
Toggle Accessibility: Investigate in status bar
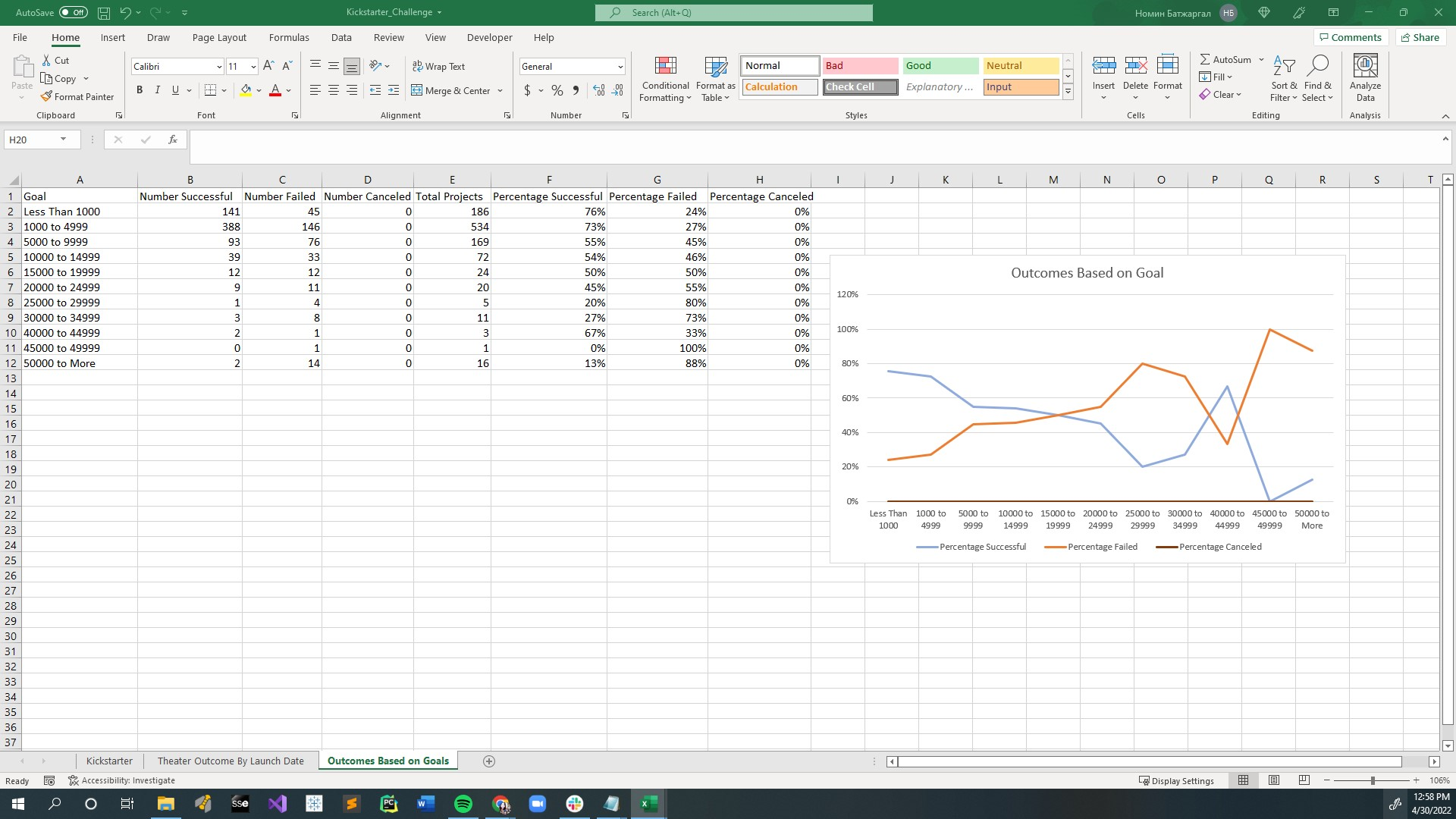point(121,780)
